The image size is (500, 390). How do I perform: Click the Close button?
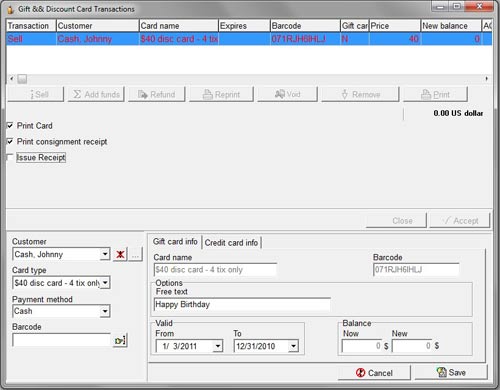click(x=396, y=221)
